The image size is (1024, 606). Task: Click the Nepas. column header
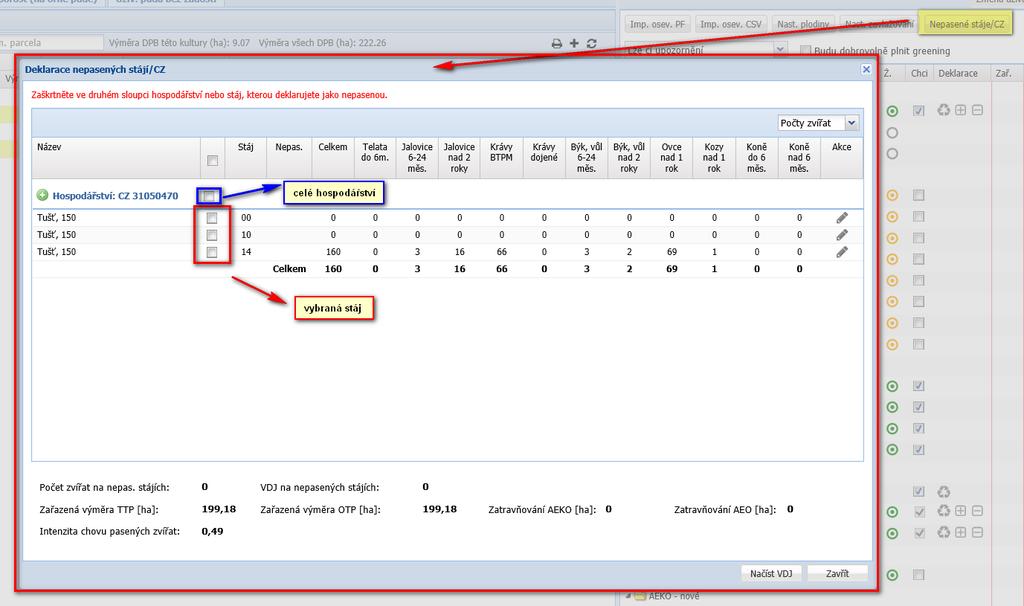click(x=289, y=157)
